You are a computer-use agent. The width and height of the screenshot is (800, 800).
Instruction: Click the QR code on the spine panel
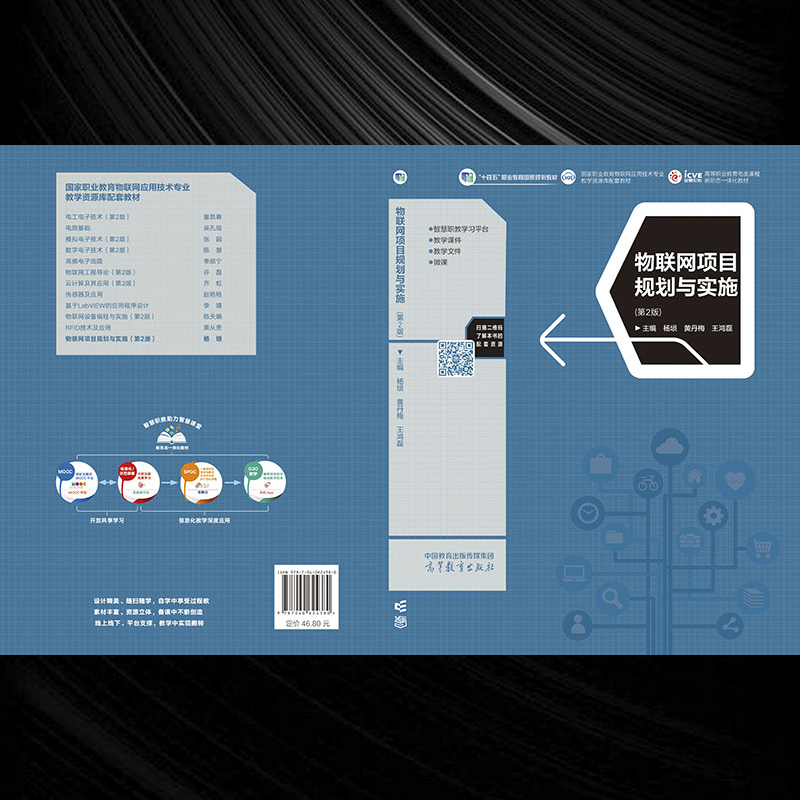(x=455, y=357)
